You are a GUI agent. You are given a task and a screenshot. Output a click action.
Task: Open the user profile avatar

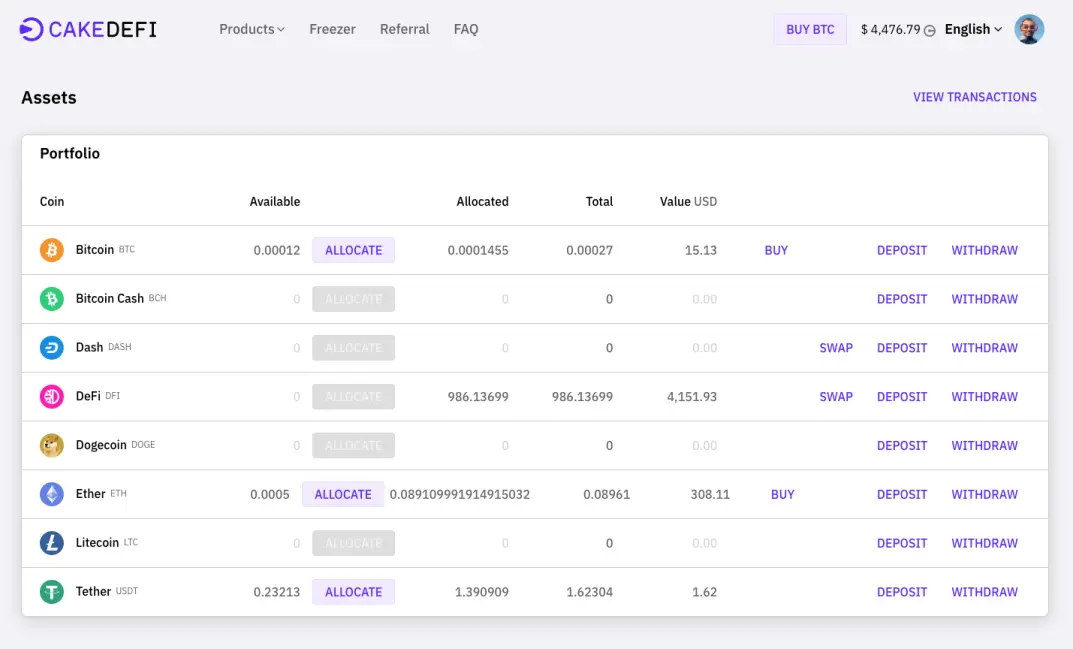pyautogui.click(x=1029, y=29)
